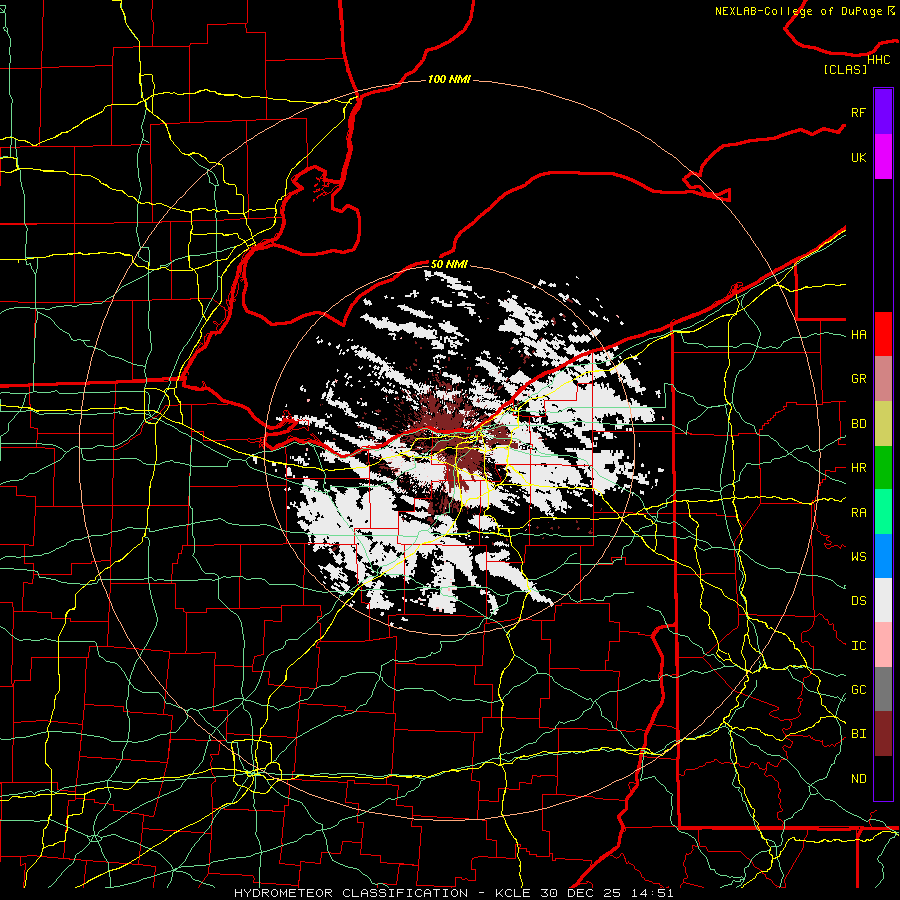Screen dimensions: 900x900
Task: Click the UK magenta legend swatch
Action: [x=883, y=157]
